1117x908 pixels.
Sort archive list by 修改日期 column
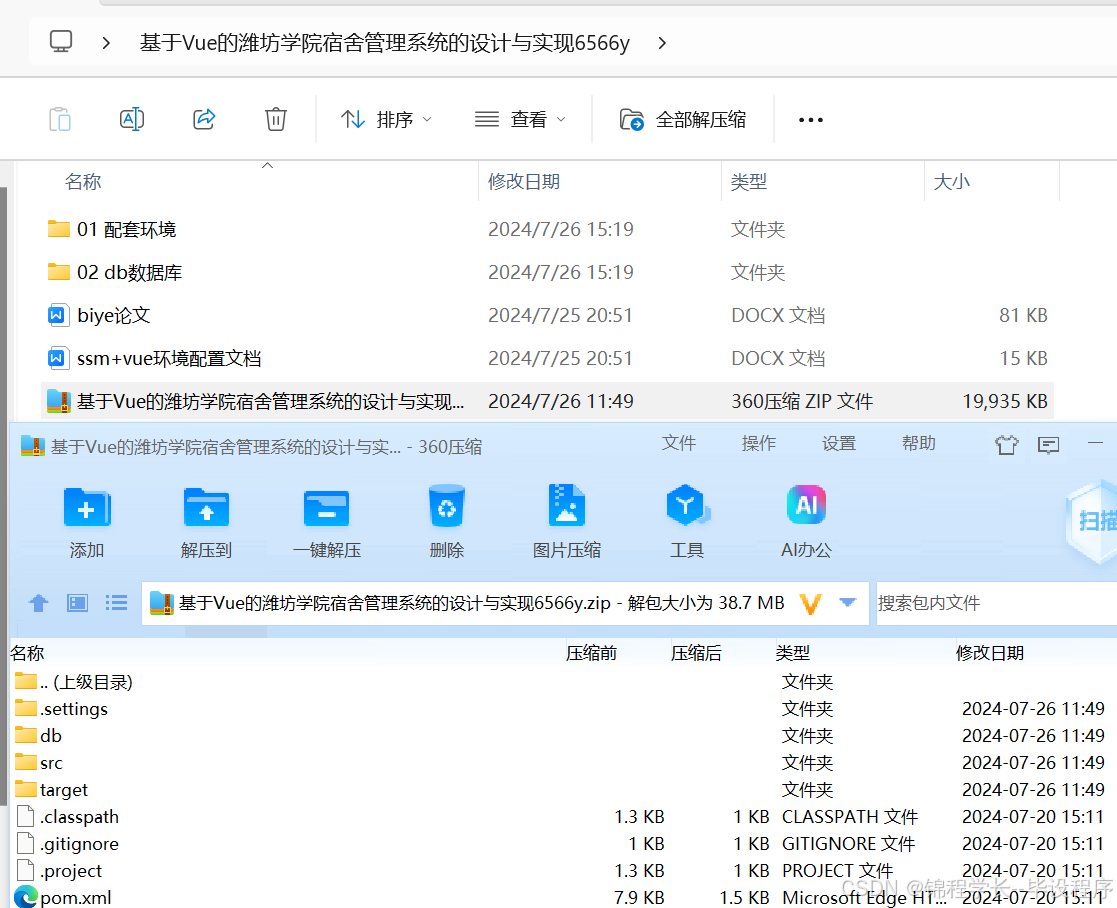pos(989,653)
